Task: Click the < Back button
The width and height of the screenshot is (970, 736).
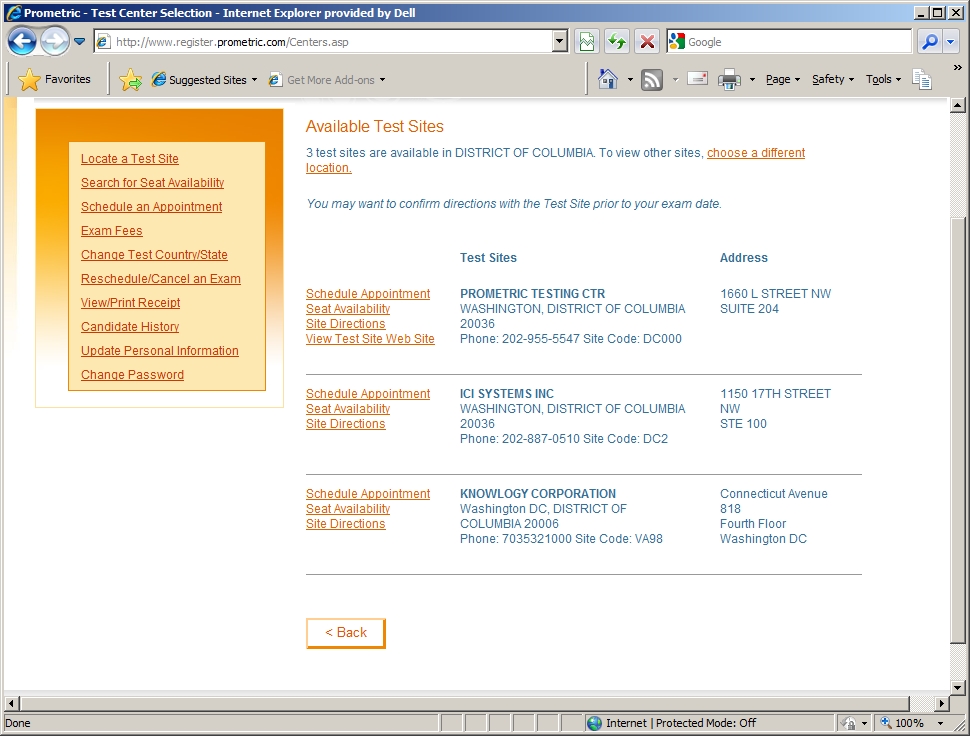Action: point(346,633)
